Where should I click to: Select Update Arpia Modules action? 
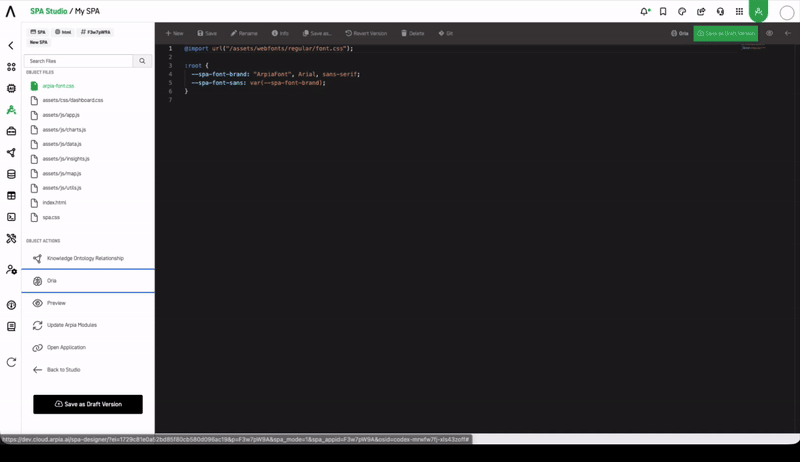[x=88, y=325]
